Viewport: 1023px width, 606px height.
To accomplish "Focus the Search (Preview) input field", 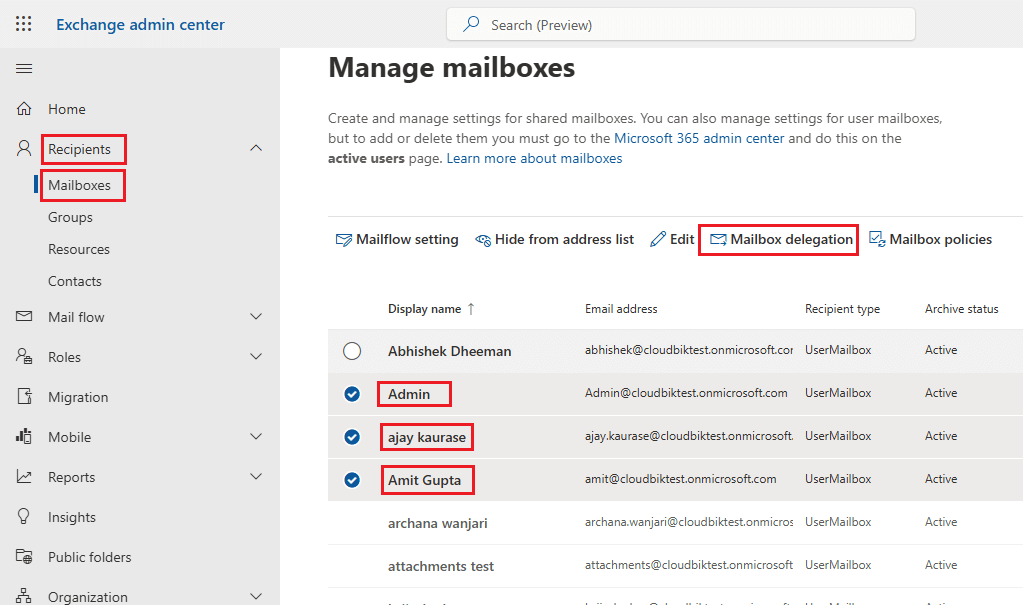I will (x=680, y=25).
